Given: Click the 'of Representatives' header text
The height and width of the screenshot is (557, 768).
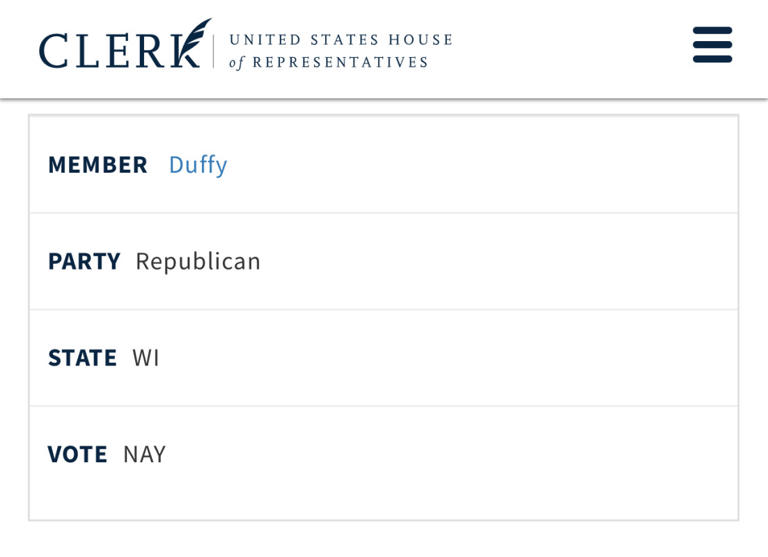Looking at the screenshot, I should pyautogui.click(x=328, y=63).
